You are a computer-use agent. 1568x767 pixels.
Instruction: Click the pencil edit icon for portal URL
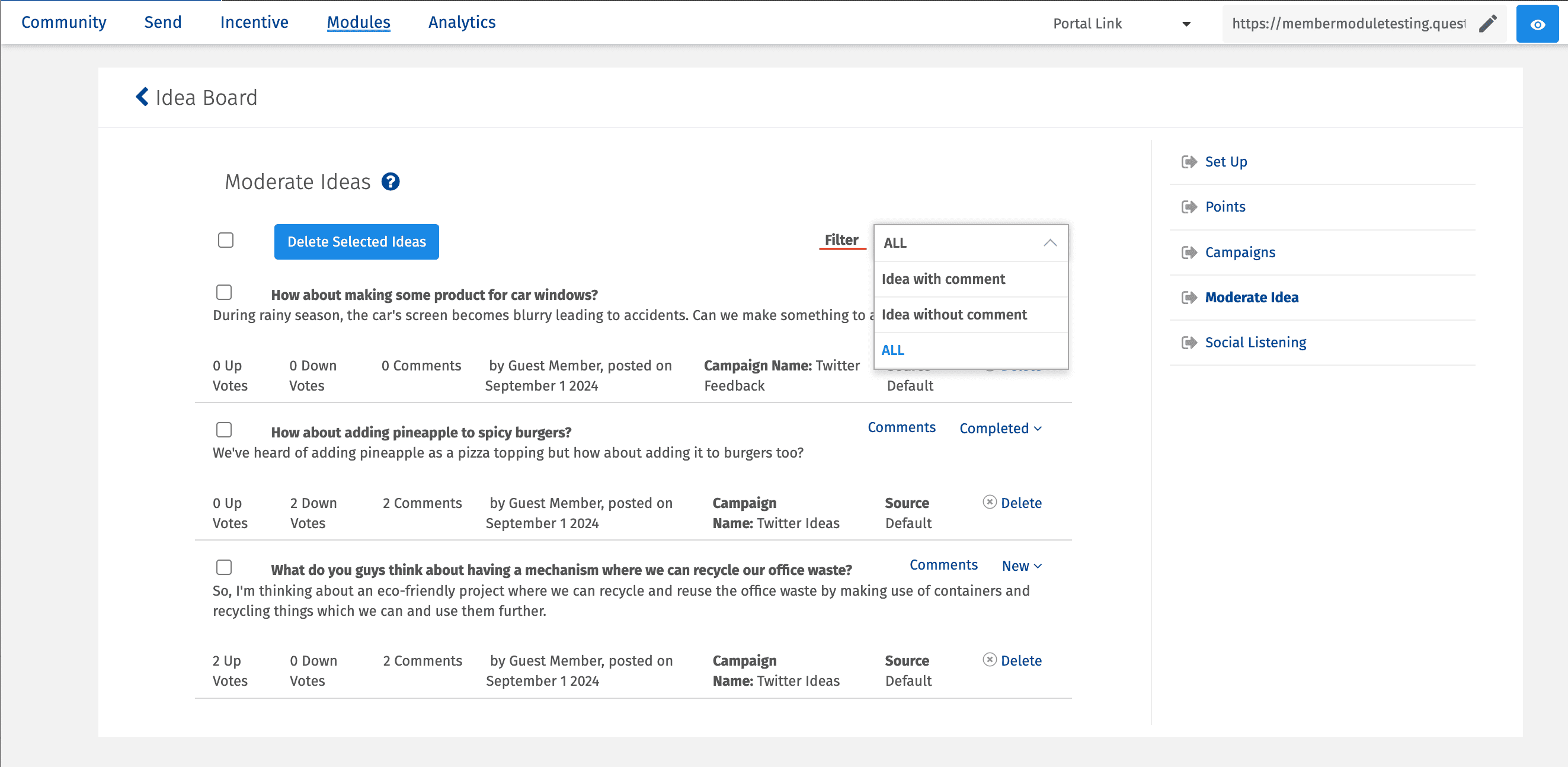coord(1487,24)
